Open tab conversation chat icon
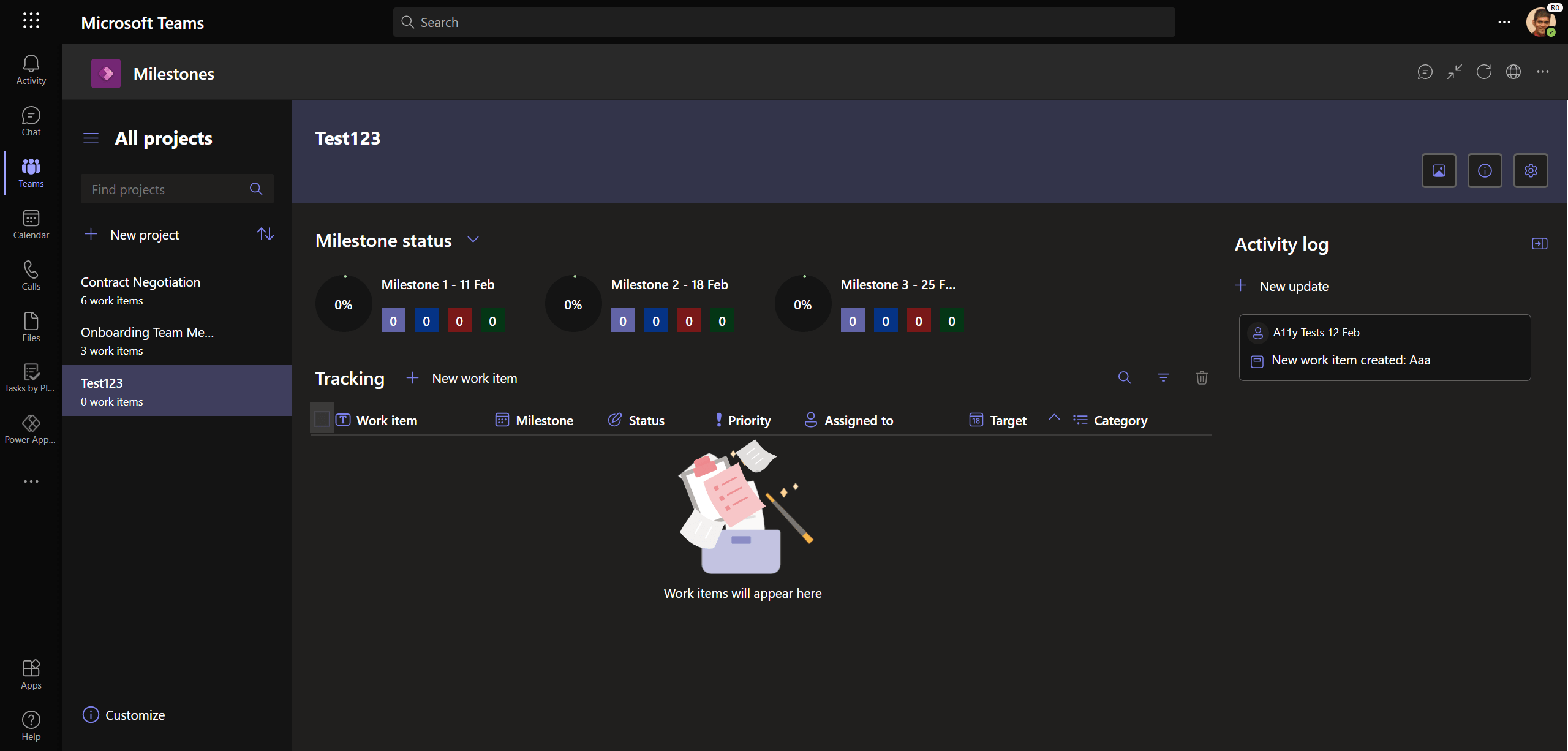This screenshot has width=1568, height=751. (x=1425, y=72)
